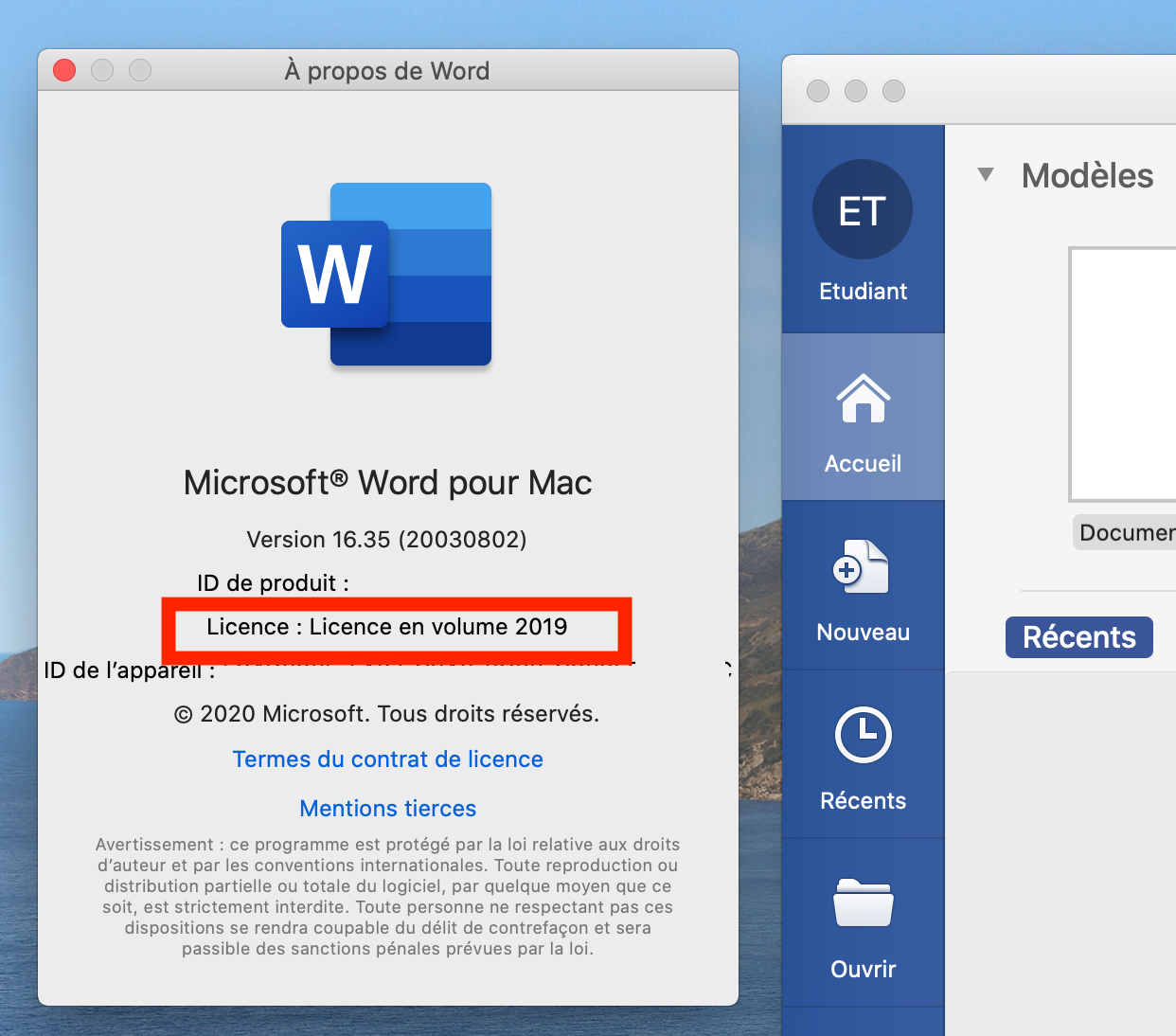The height and width of the screenshot is (1036, 1176).
Task: Open Termes du contrat de licence link
Action: [388, 759]
